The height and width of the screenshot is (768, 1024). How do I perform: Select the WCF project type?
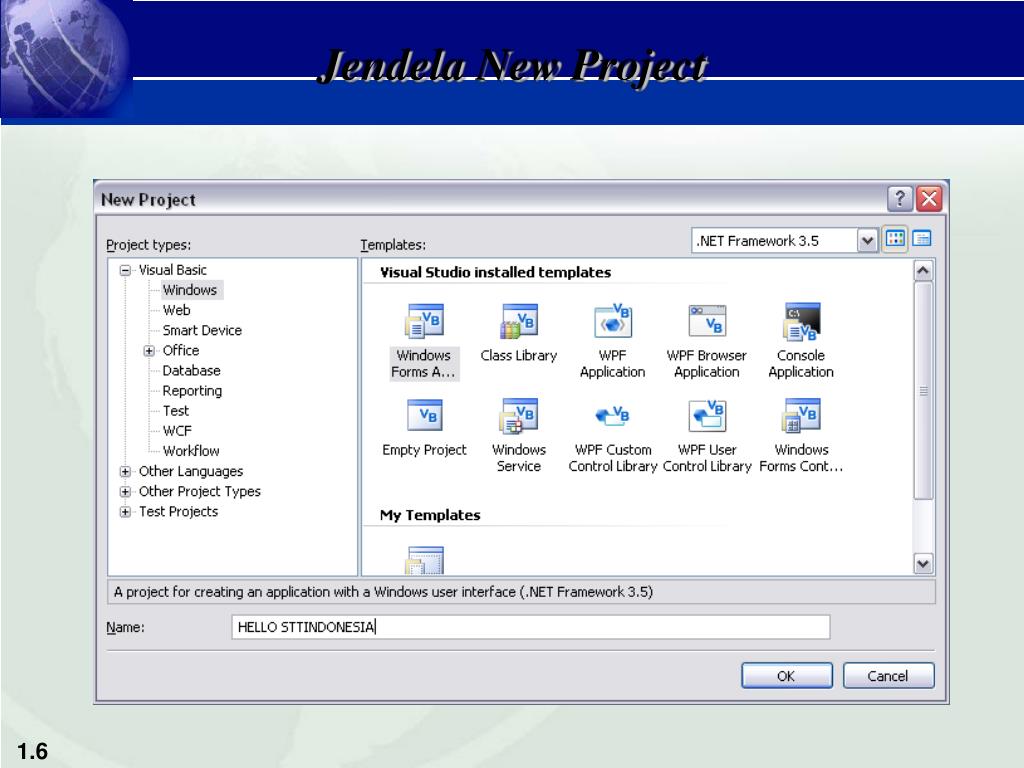(x=177, y=431)
